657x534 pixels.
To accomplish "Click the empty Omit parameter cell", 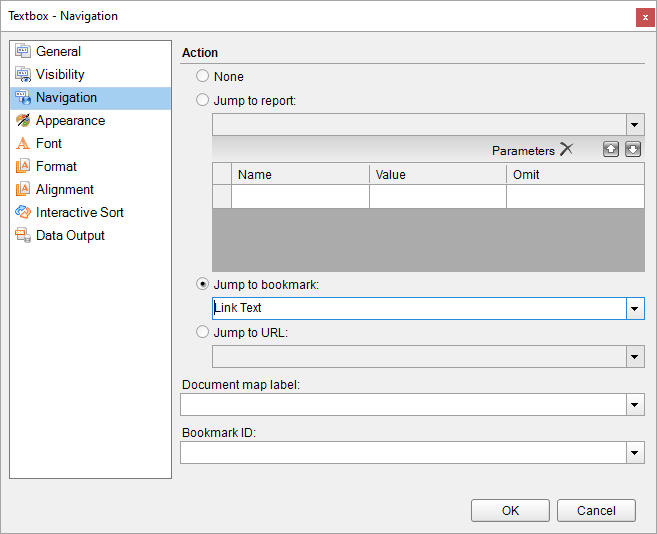I will pos(575,197).
